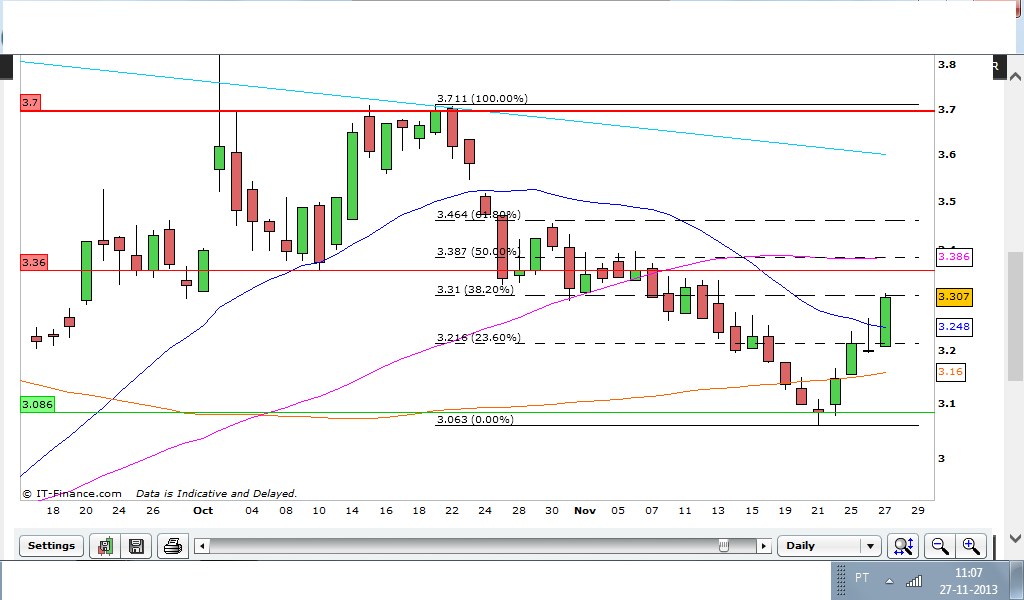
Task: Click the horizontal scrollbar thumb handle
Action: [724, 546]
